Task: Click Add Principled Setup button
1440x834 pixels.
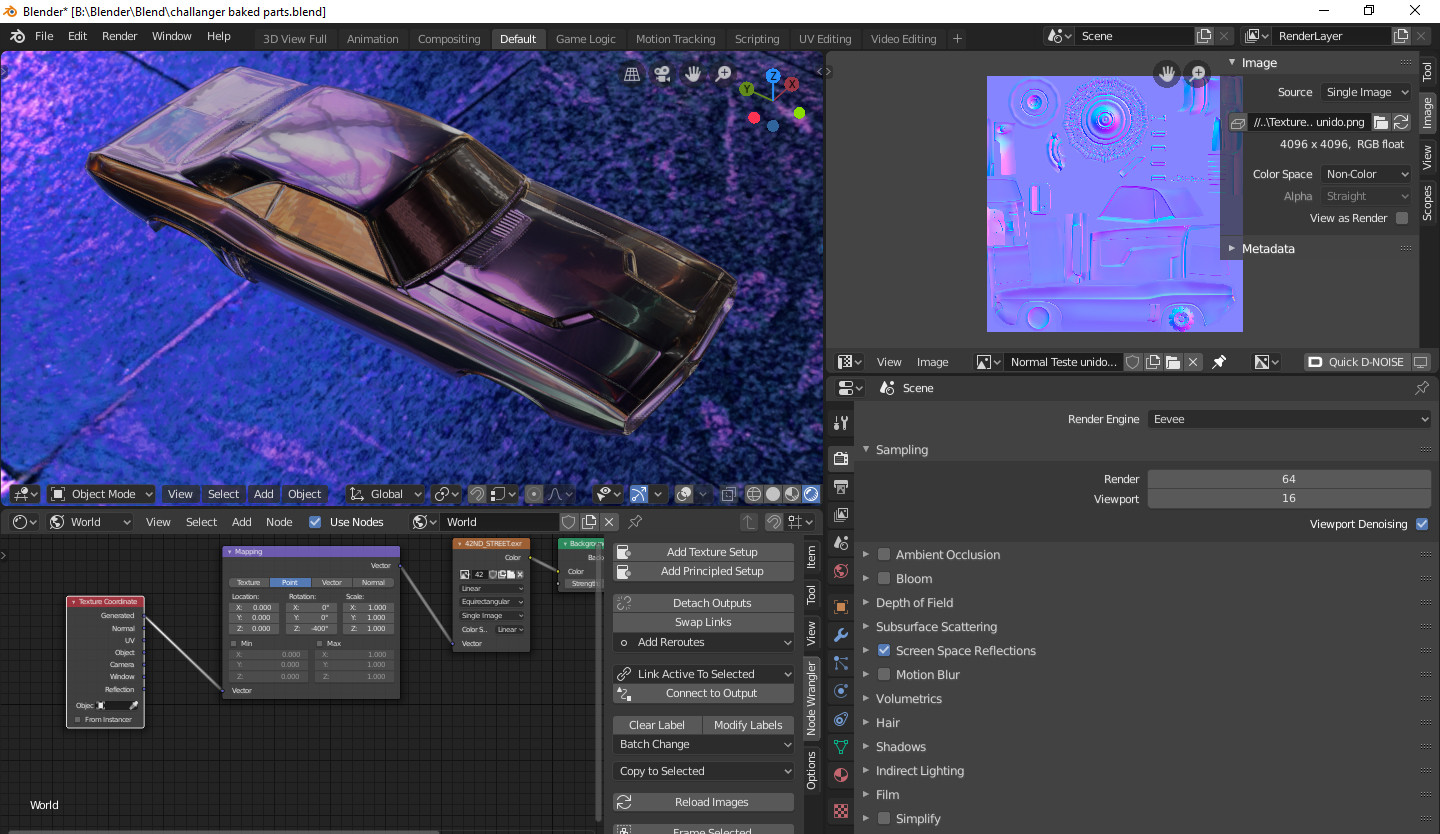Action: coord(705,572)
